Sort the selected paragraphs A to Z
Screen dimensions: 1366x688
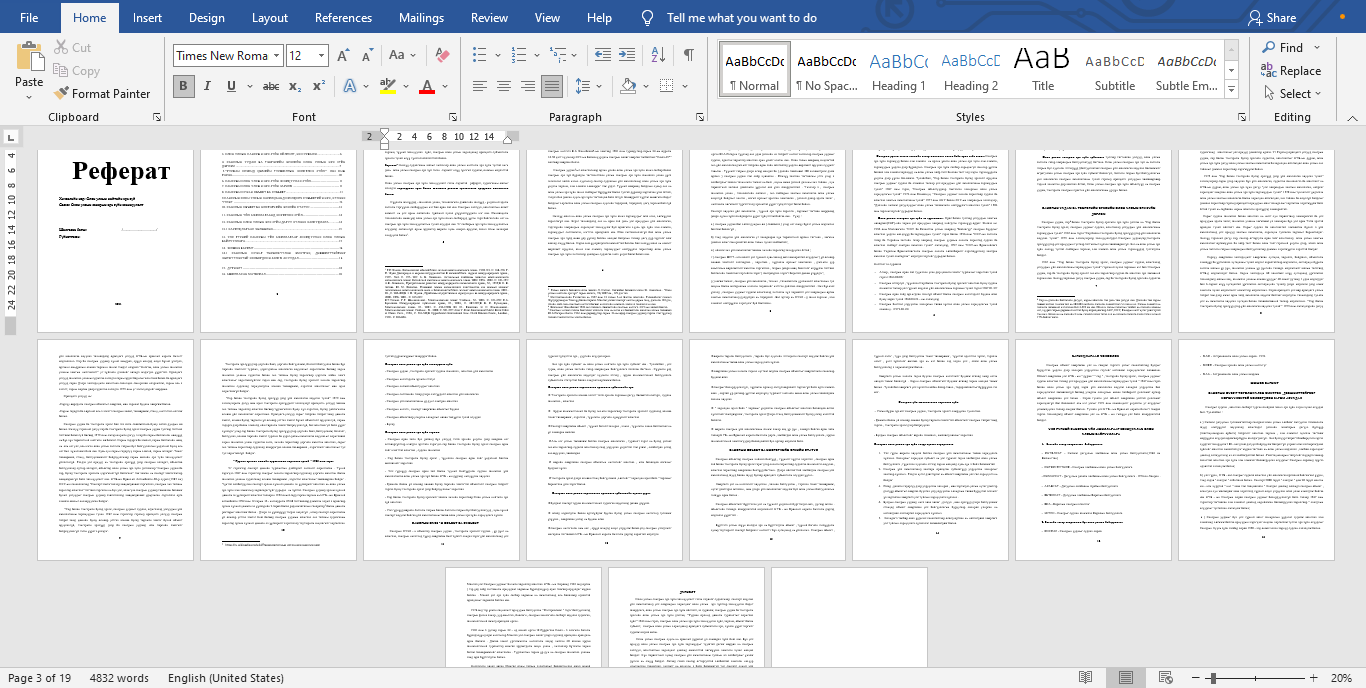(x=660, y=55)
